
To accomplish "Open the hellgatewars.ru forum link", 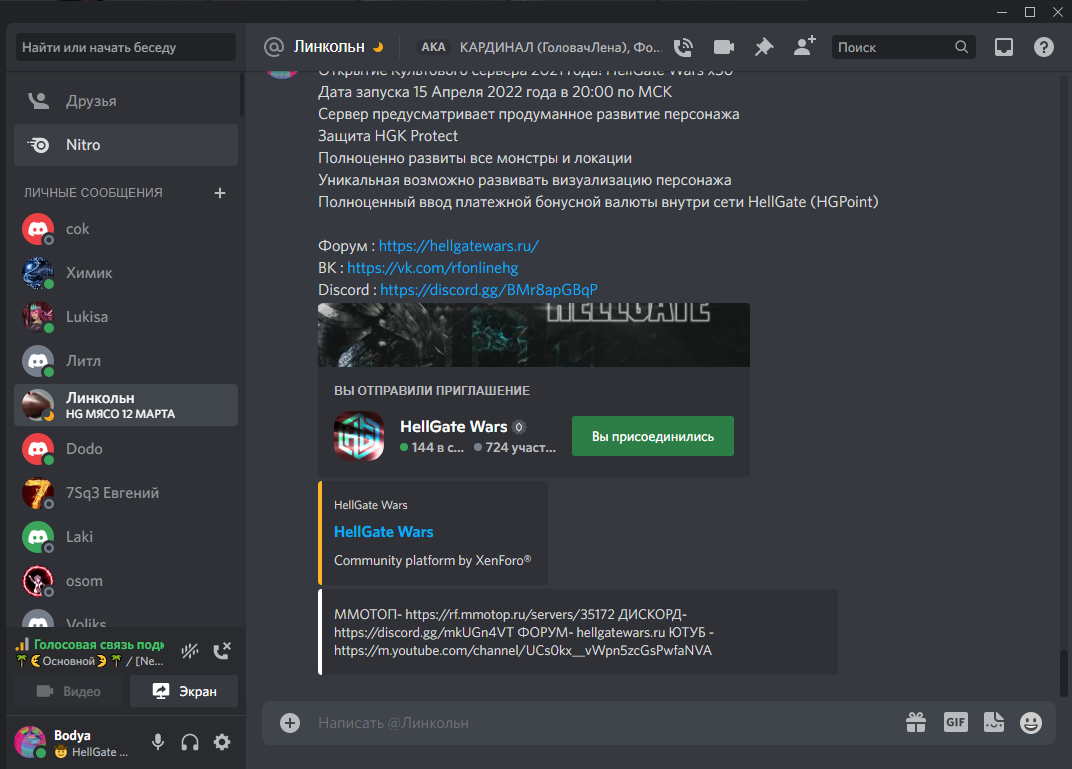I will tap(459, 246).
